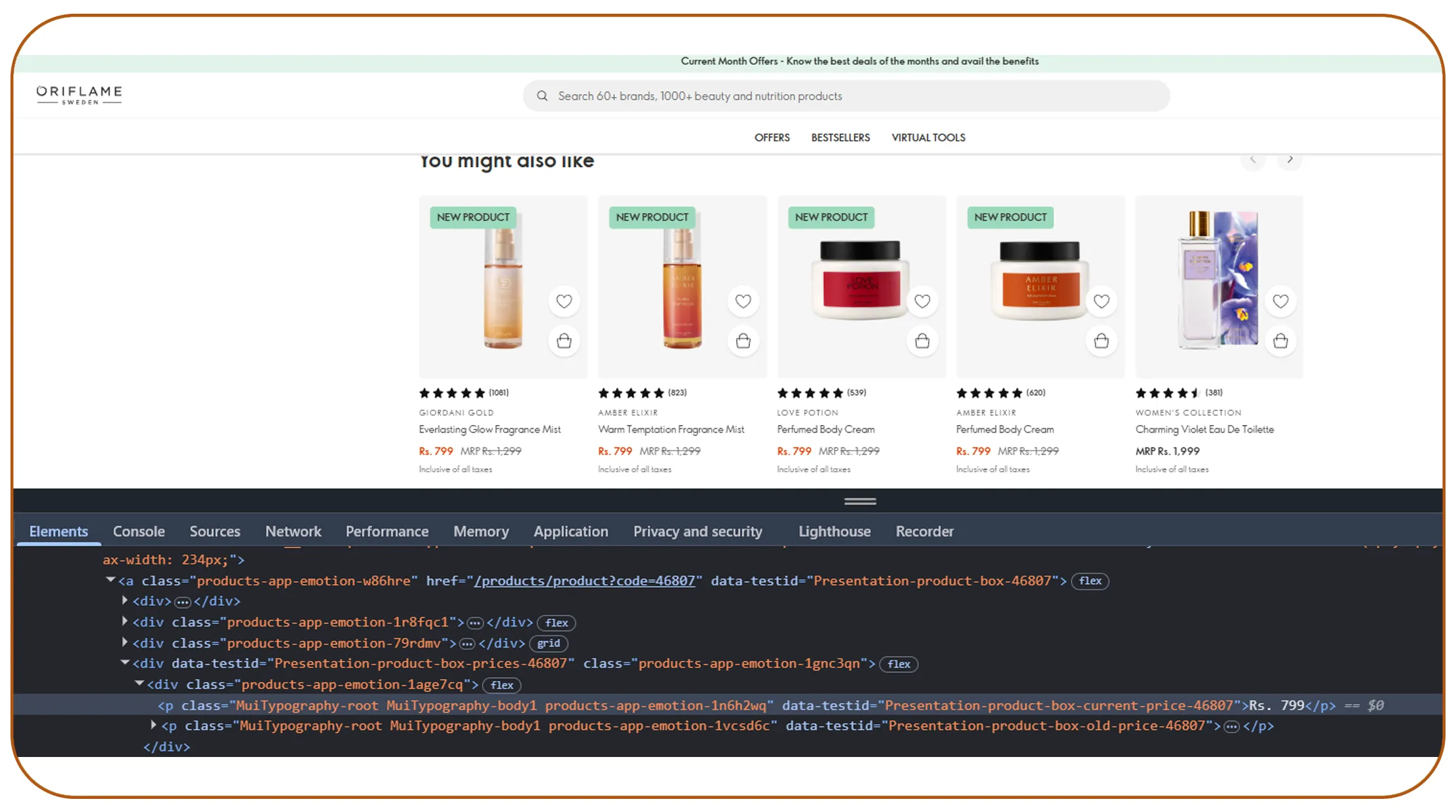Click bag icon on Warm Temptation Fragrance Mist
1456x812 pixels.
(743, 341)
